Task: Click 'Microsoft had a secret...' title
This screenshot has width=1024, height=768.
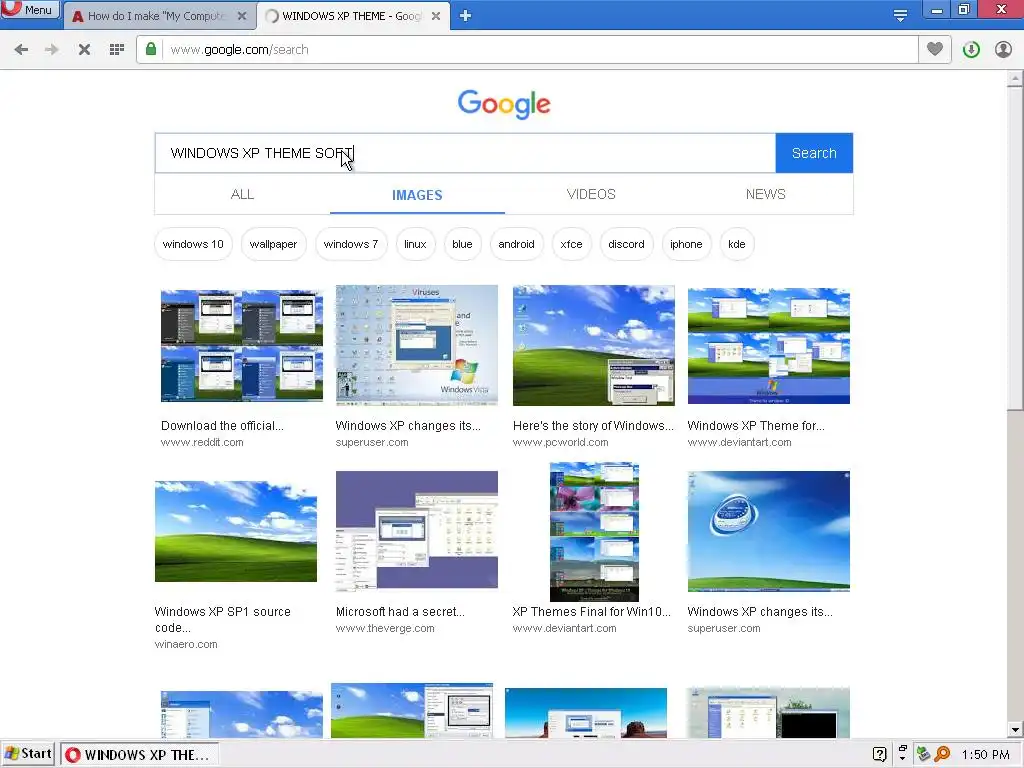Action: [400, 612]
